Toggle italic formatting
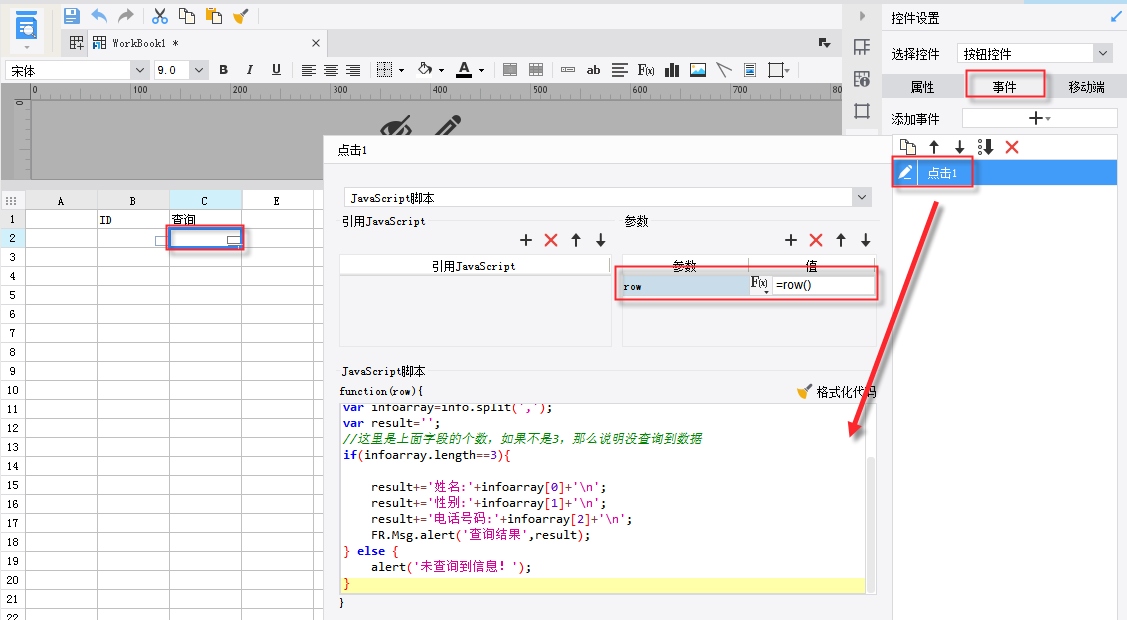1127x620 pixels. tap(250, 70)
